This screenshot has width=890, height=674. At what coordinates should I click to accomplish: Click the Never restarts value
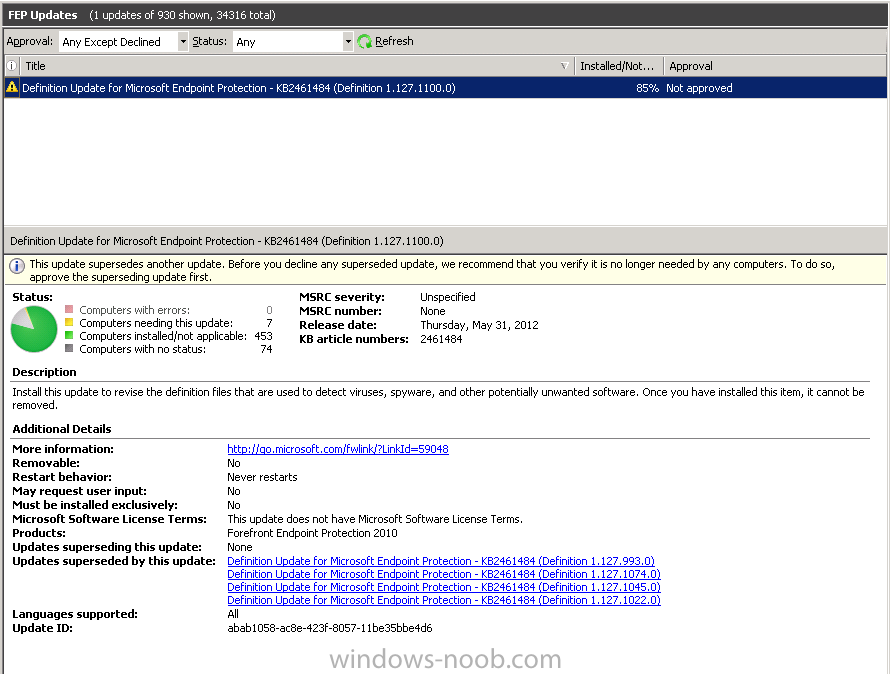pos(262,477)
